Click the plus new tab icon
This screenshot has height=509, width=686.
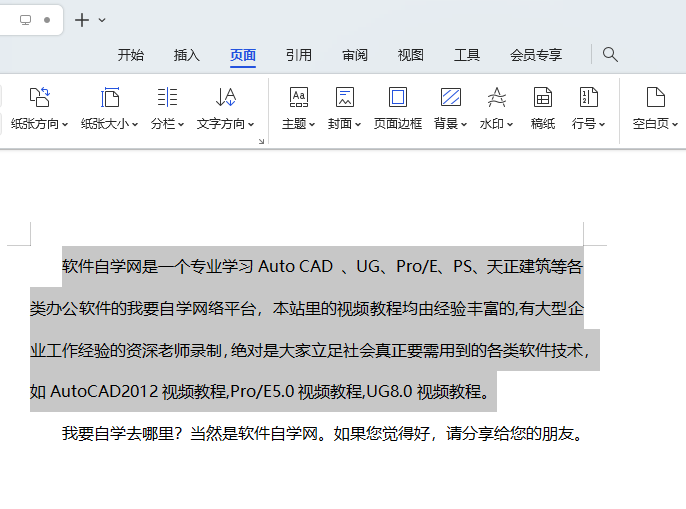[82, 20]
